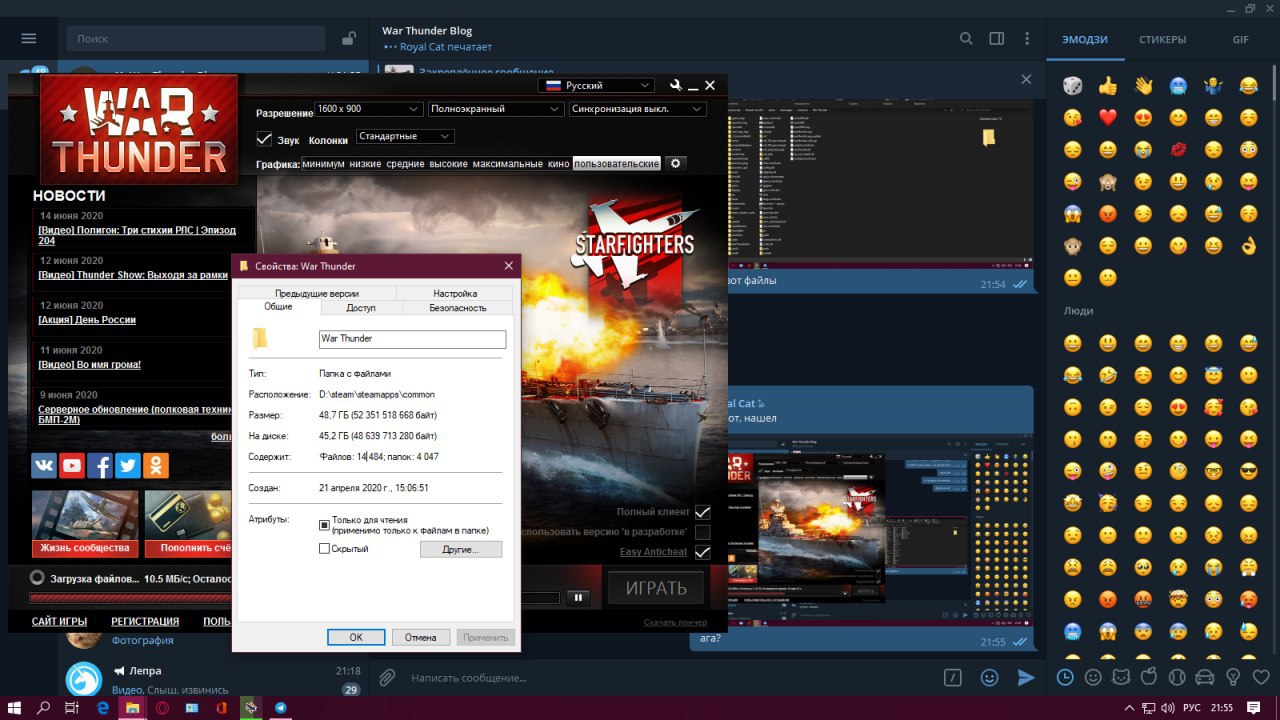Image resolution: width=1280 pixels, height=720 pixels.
Task: Open Twitter icon in launcher
Action: pyautogui.click(x=128, y=465)
